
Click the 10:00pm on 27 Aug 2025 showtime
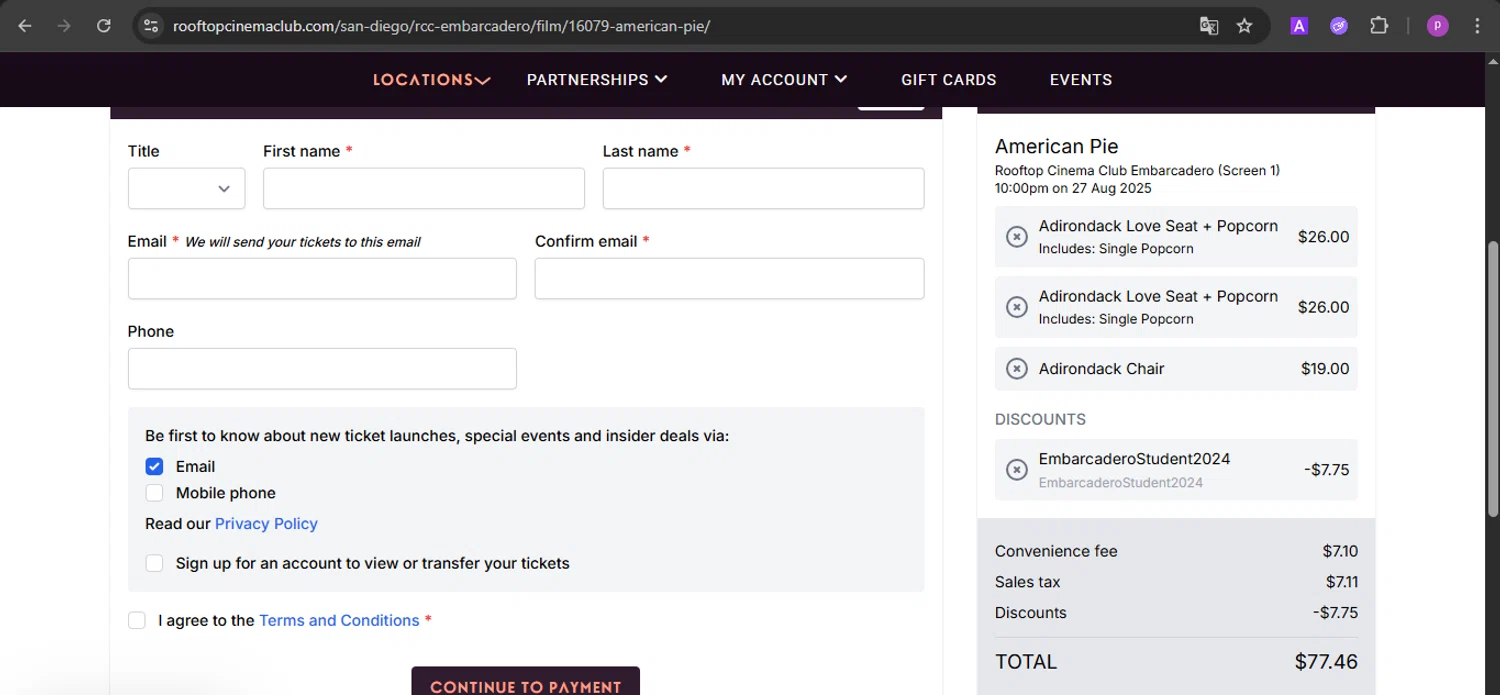[1073, 188]
